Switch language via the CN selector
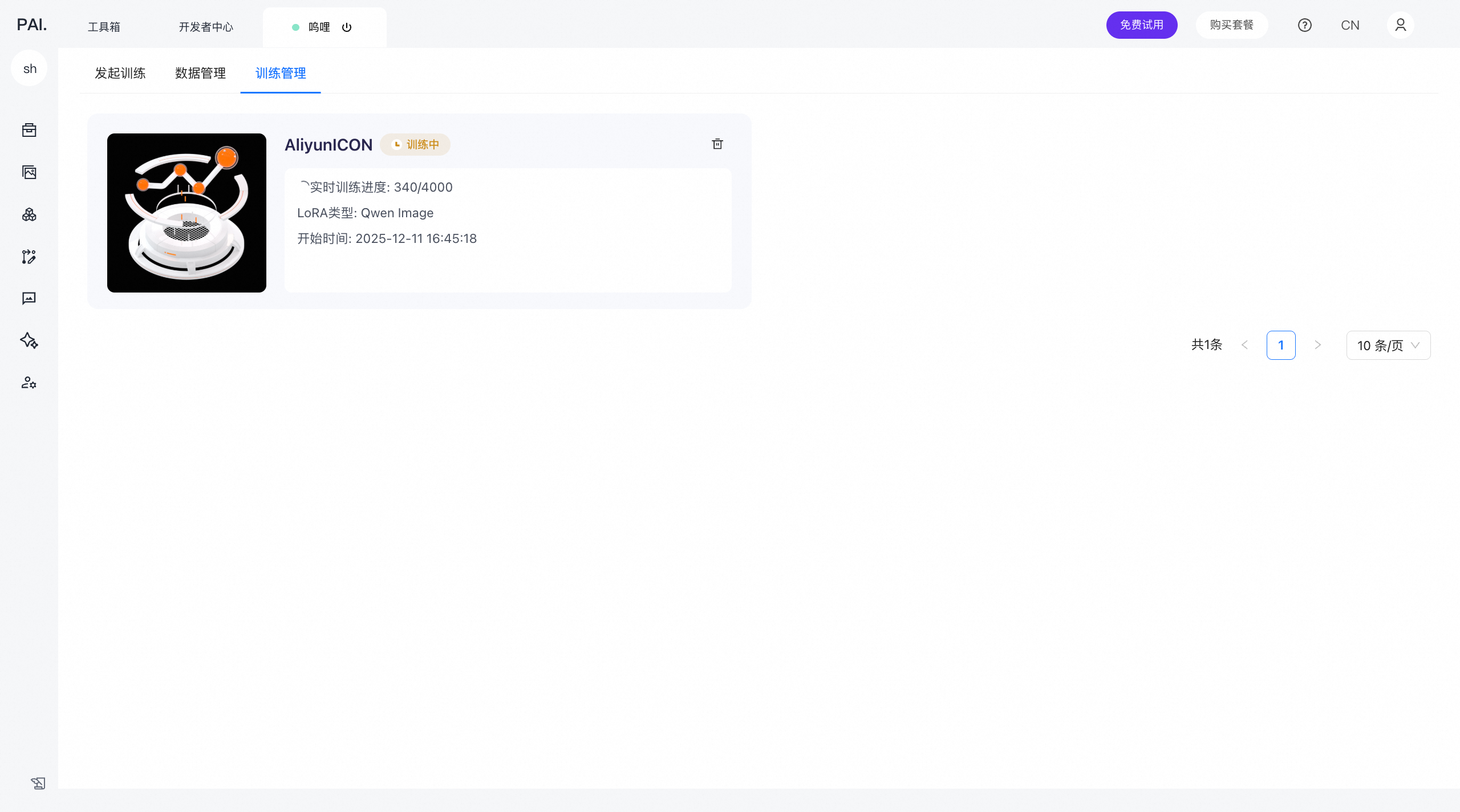1460x812 pixels. 1350,25
